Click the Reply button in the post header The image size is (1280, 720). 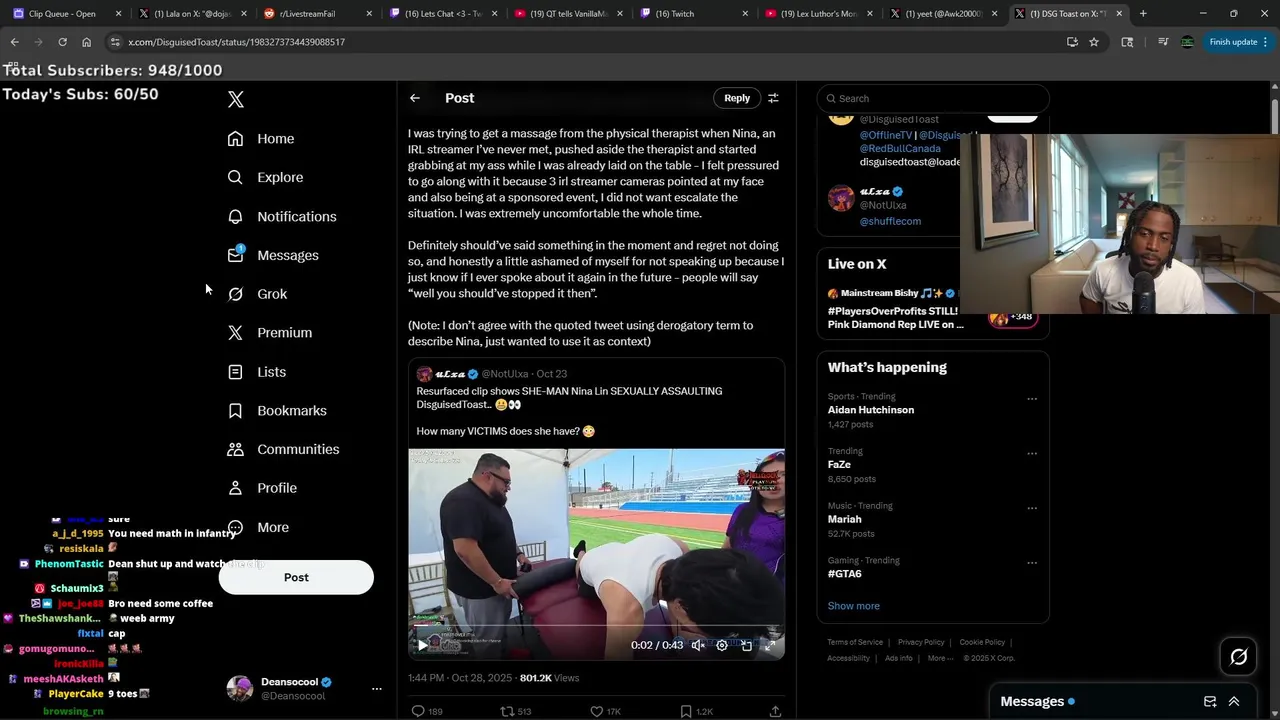coord(737,98)
